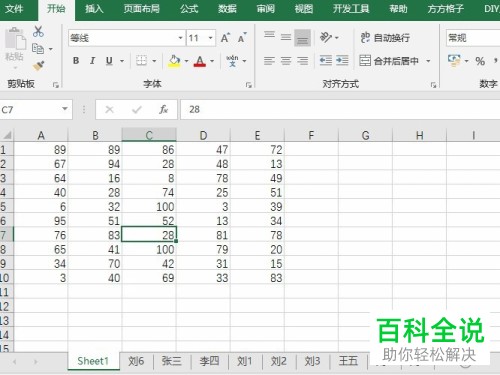Click the phonetic guide wén icon
Viewport: 500px width, 375px height.
pyautogui.click(x=232, y=61)
